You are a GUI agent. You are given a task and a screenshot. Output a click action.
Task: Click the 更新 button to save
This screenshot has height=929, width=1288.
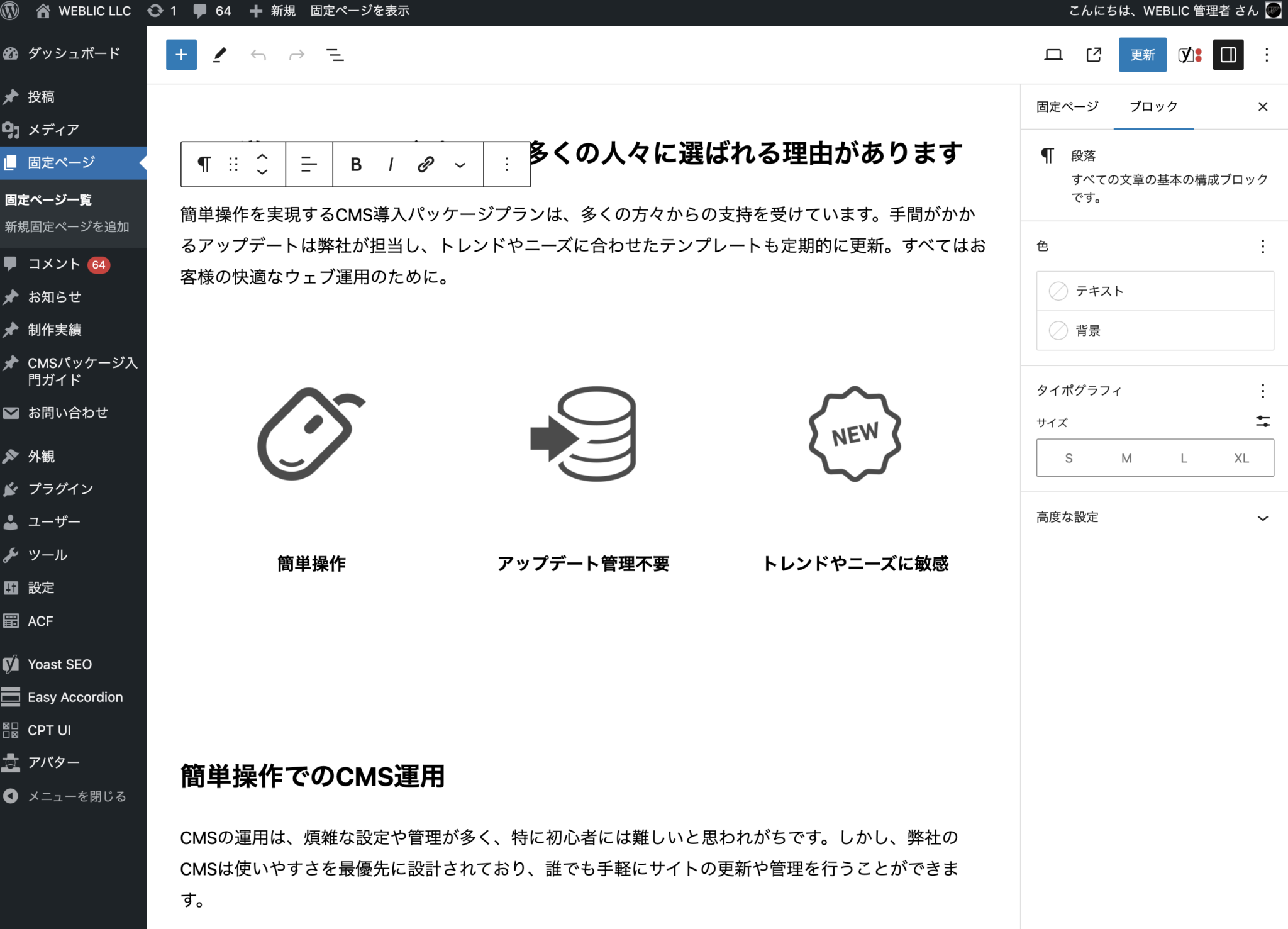tap(1142, 55)
